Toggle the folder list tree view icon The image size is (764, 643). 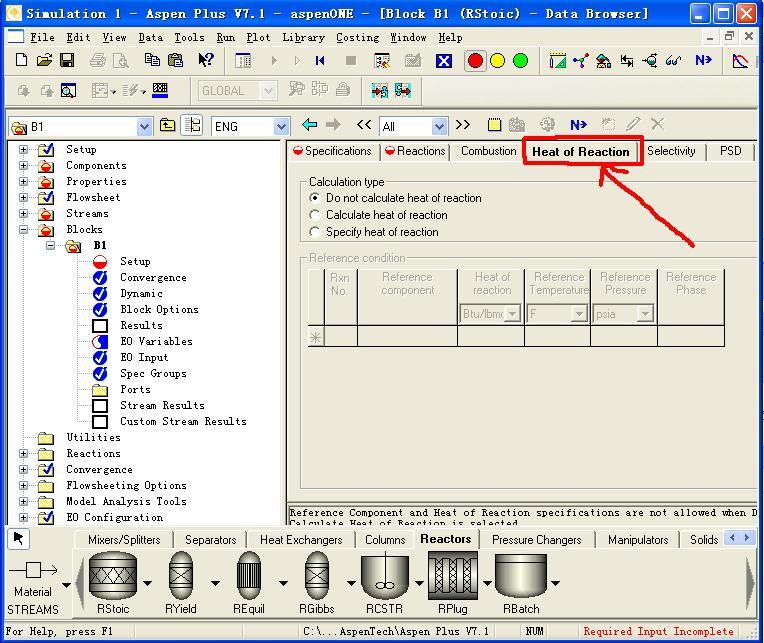point(192,125)
